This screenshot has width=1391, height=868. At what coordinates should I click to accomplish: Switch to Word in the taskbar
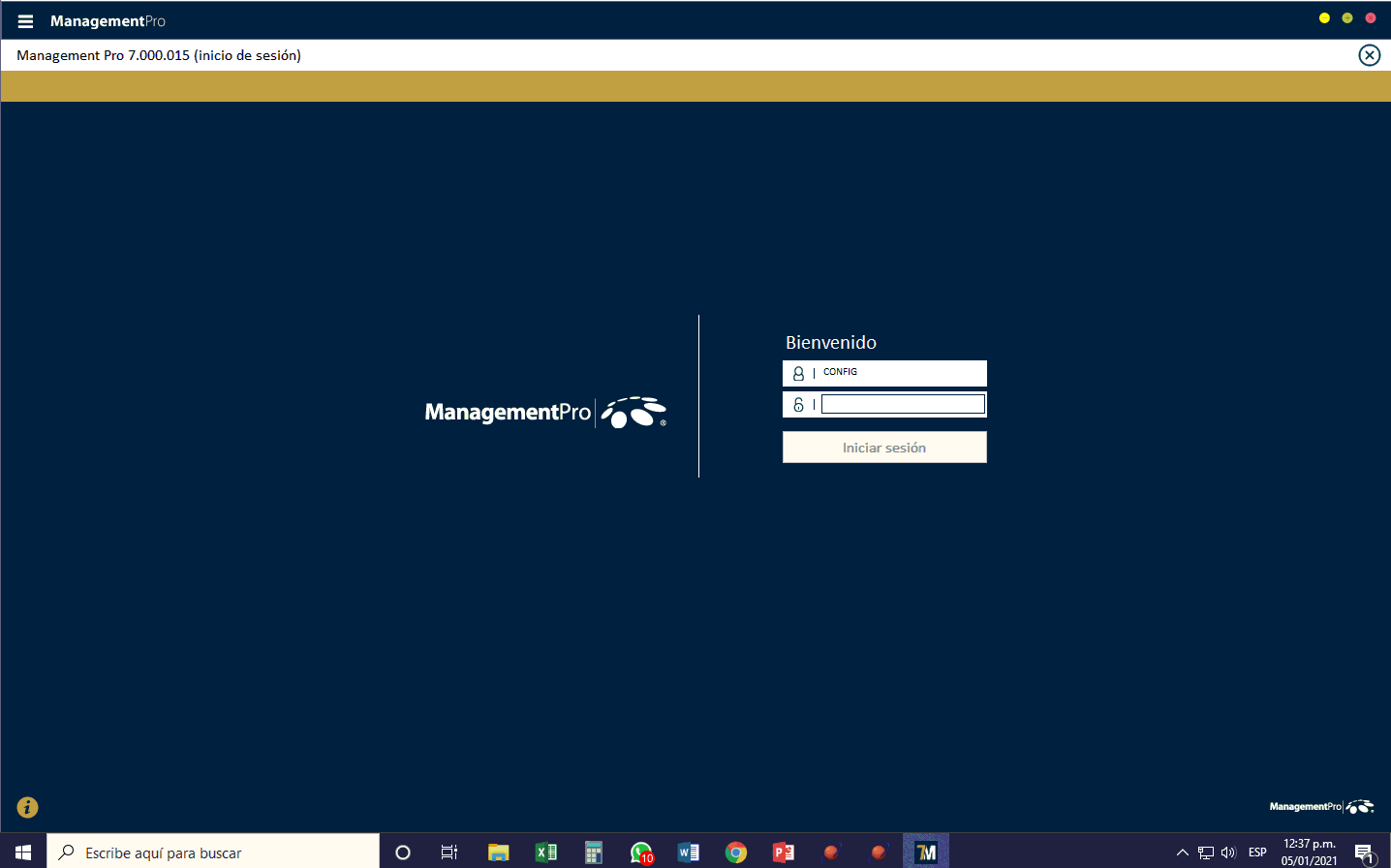click(x=688, y=852)
